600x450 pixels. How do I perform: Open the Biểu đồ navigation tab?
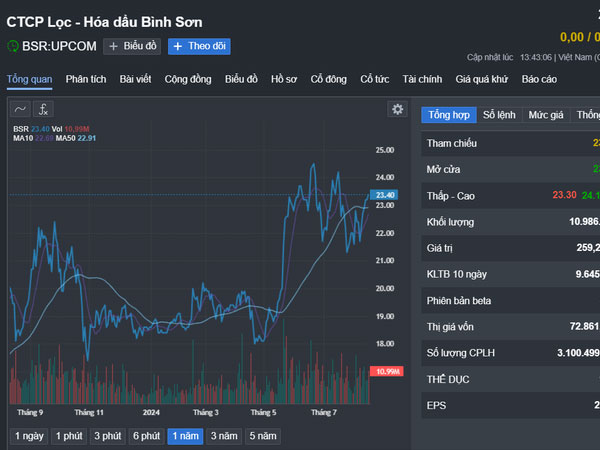click(x=241, y=79)
